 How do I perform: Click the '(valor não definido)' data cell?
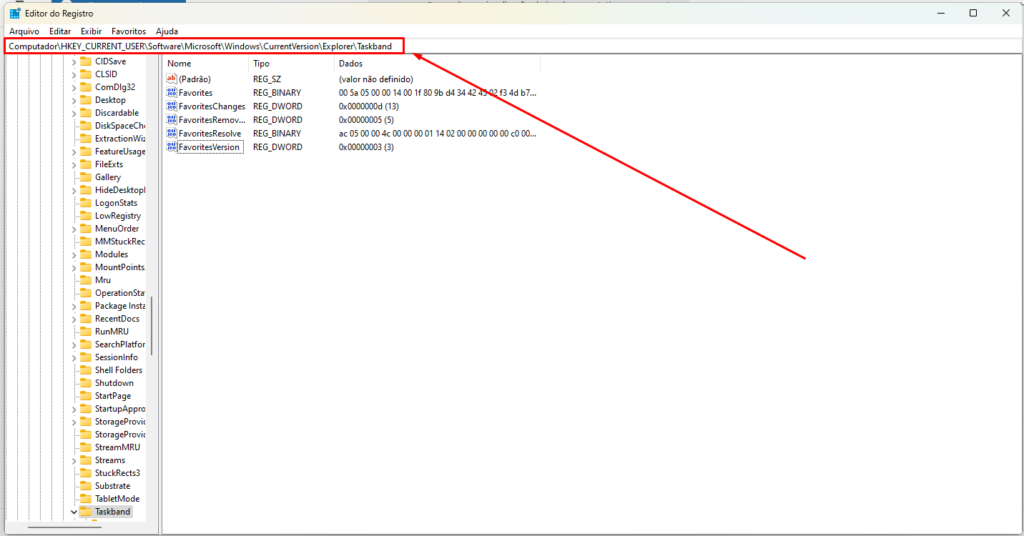point(376,79)
